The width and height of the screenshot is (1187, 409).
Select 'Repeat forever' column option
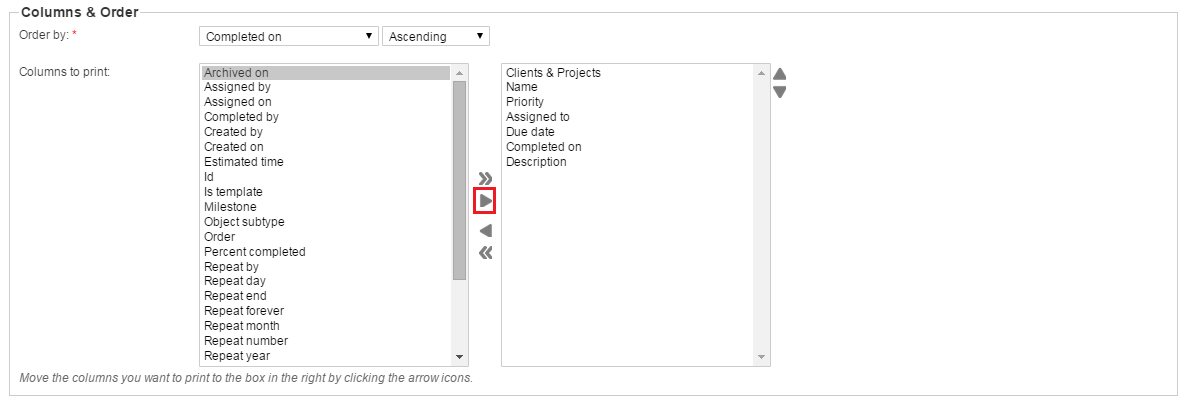(244, 311)
